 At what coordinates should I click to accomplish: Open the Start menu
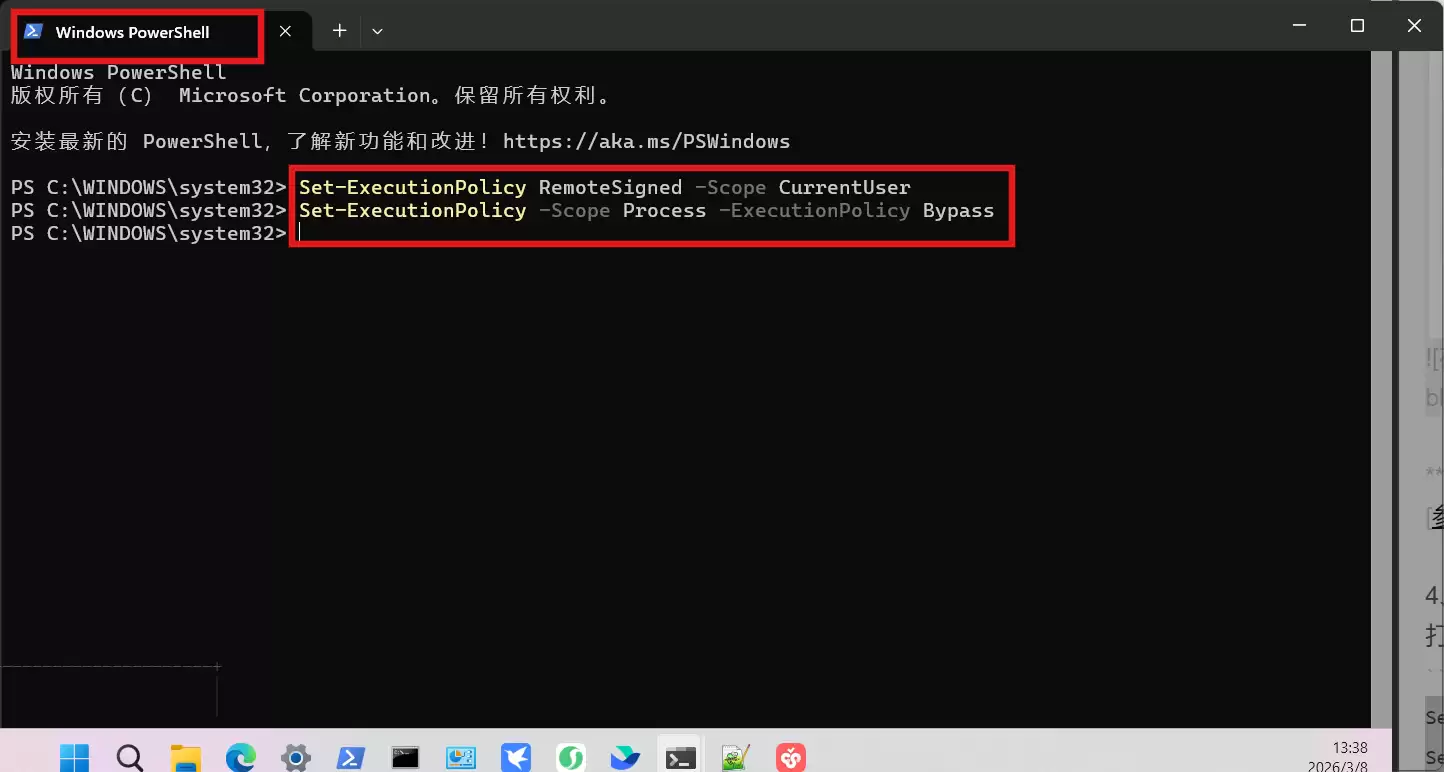[72, 757]
